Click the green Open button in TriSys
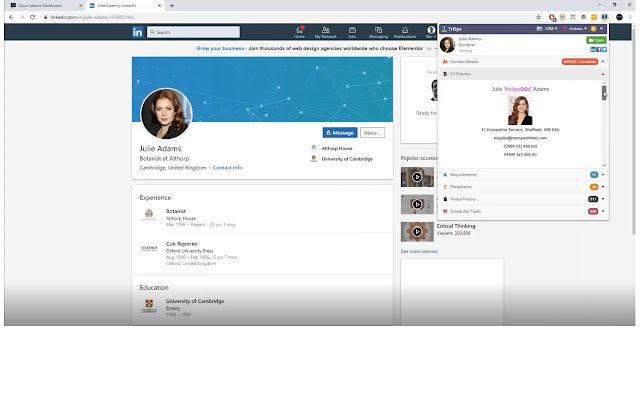 point(596,40)
